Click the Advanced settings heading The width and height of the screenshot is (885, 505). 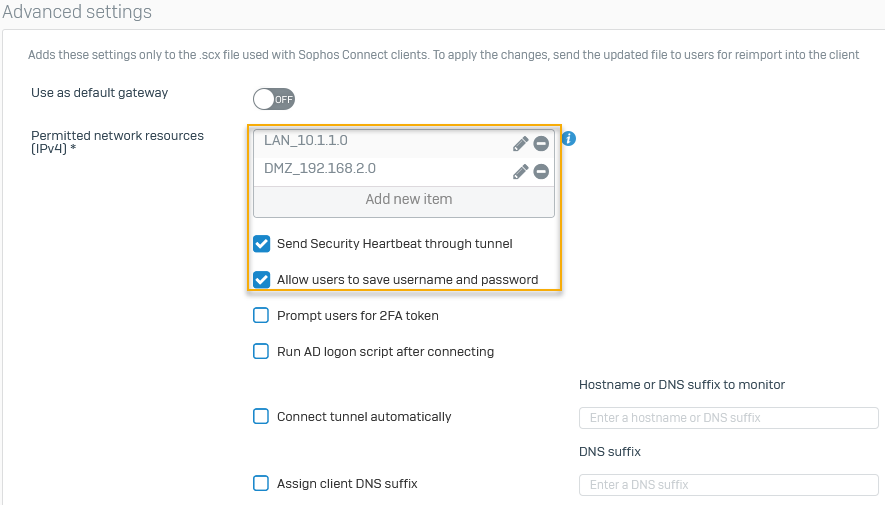pos(77,13)
